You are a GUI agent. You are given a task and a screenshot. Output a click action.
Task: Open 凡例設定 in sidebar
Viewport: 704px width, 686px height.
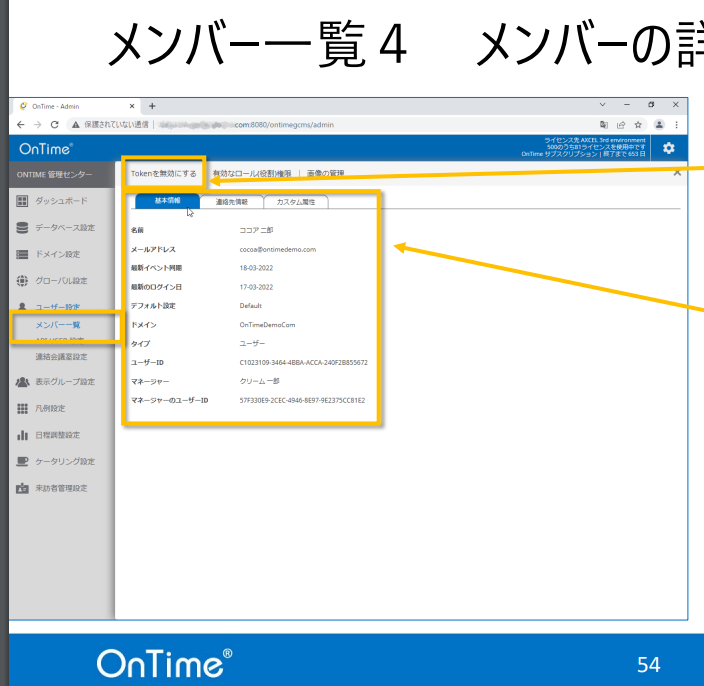[x=50, y=408]
